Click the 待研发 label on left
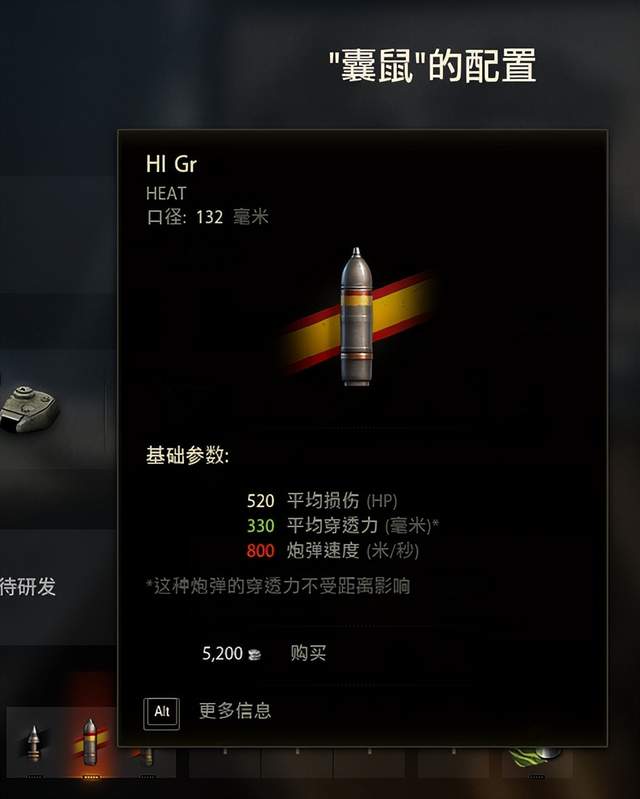 click(28, 587)
